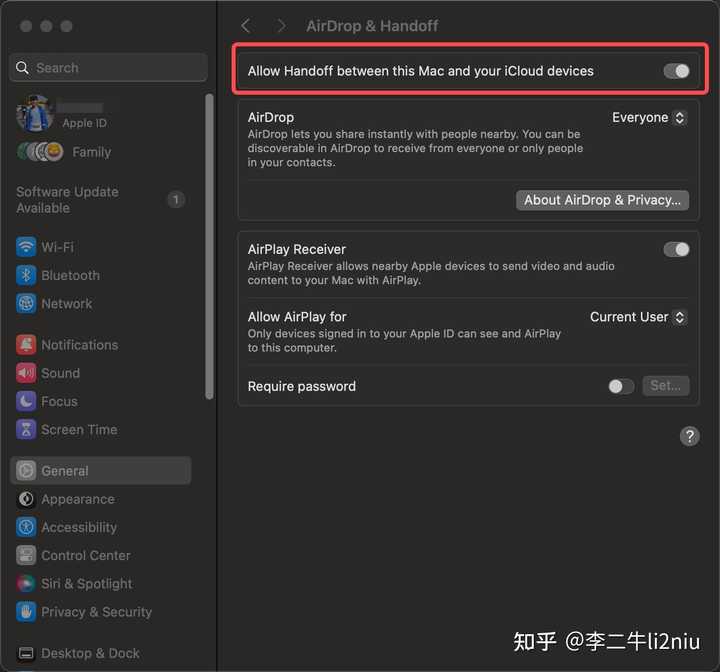The image size is (720, 672).
Task: Enable the Require password switch
Action: coord(621,386)
